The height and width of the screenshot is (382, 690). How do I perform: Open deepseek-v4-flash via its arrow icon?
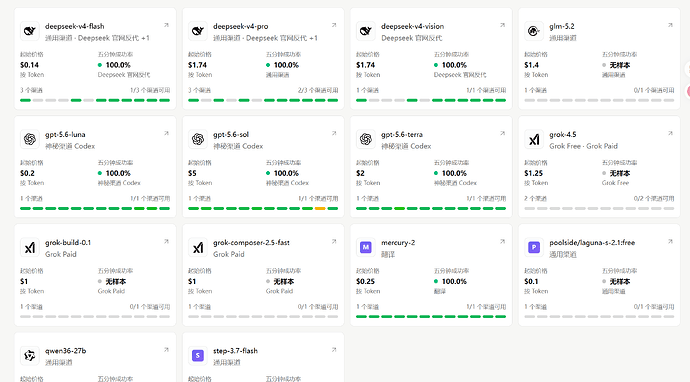point(166,25)
